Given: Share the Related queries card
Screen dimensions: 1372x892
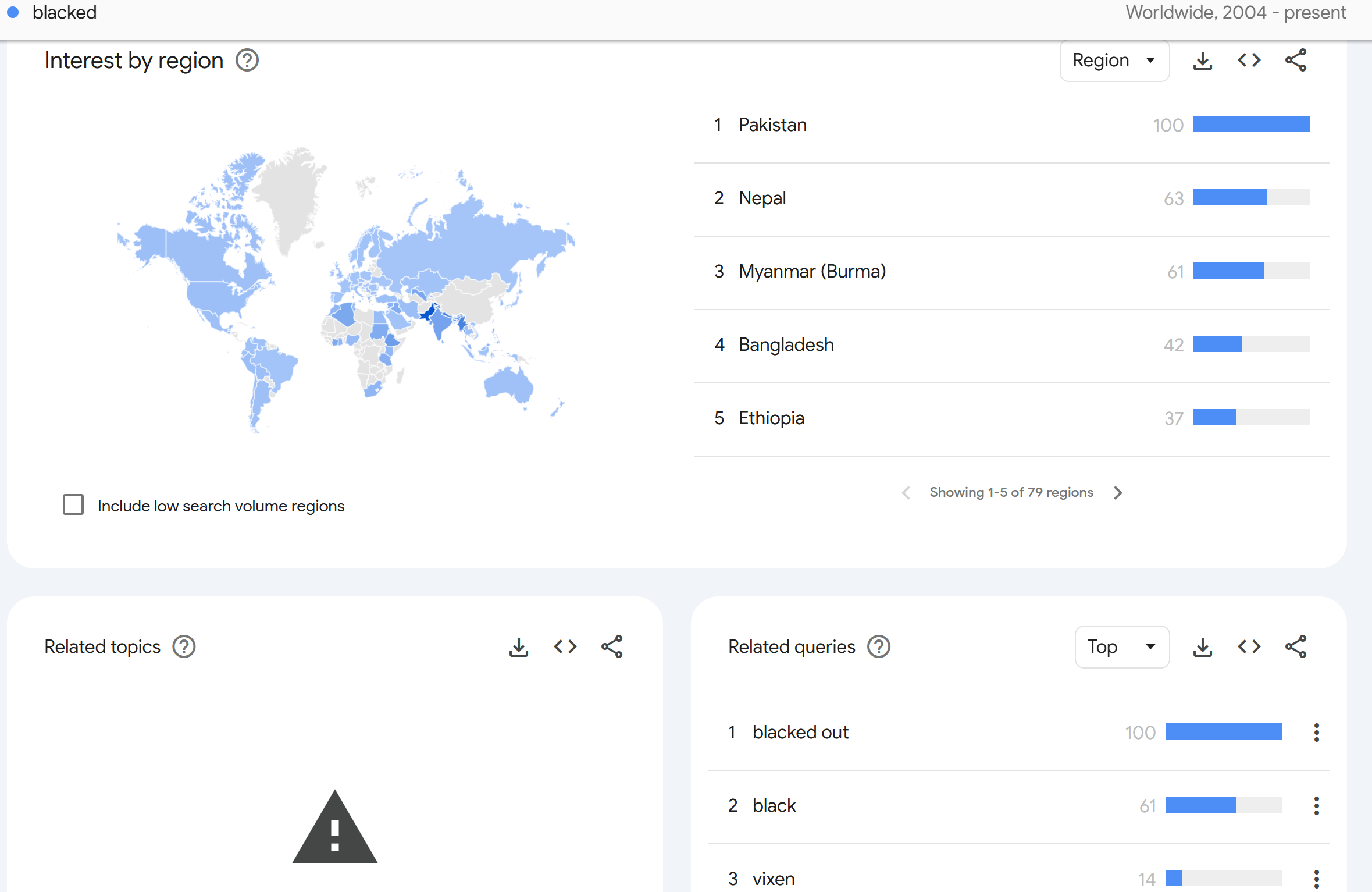Looking at the screenshot, I should tap(1295, 647).
